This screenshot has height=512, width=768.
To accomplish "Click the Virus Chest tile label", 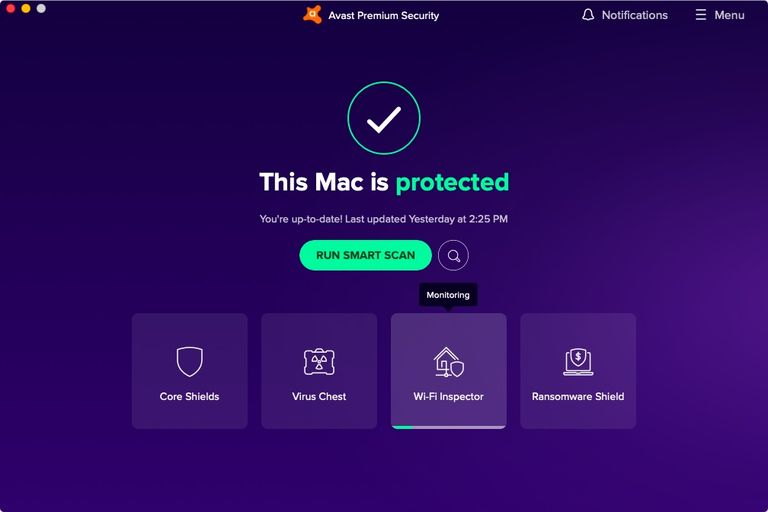I will click(x=319, y=396).
